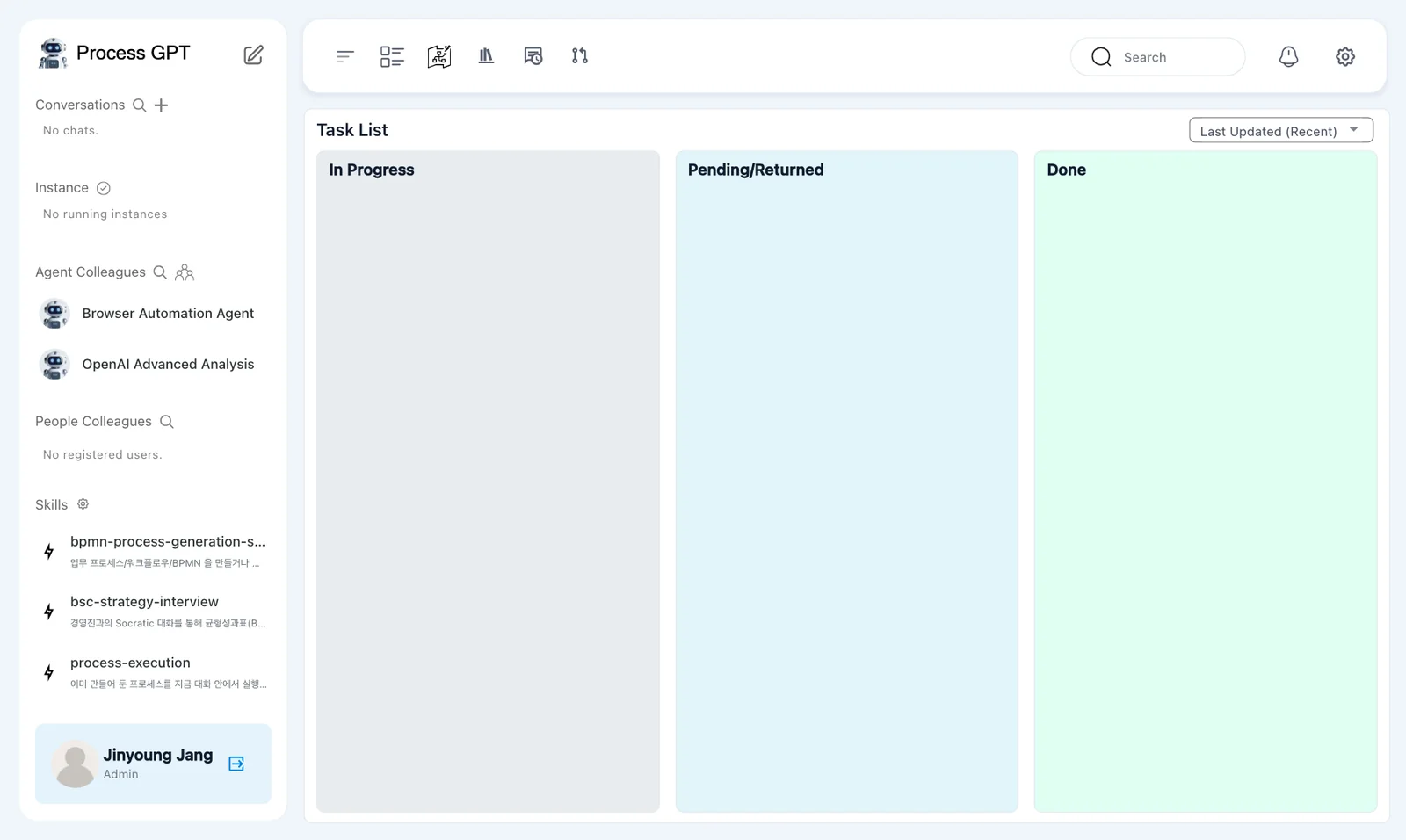The width and height of the screenshot is (1406, 840).
Task: Click the "No chats." text
Action: (x=70, y=130)
